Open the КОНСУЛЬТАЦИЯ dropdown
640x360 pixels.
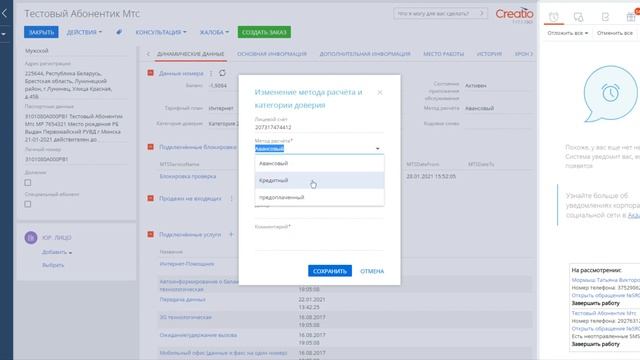pos(161,32)
